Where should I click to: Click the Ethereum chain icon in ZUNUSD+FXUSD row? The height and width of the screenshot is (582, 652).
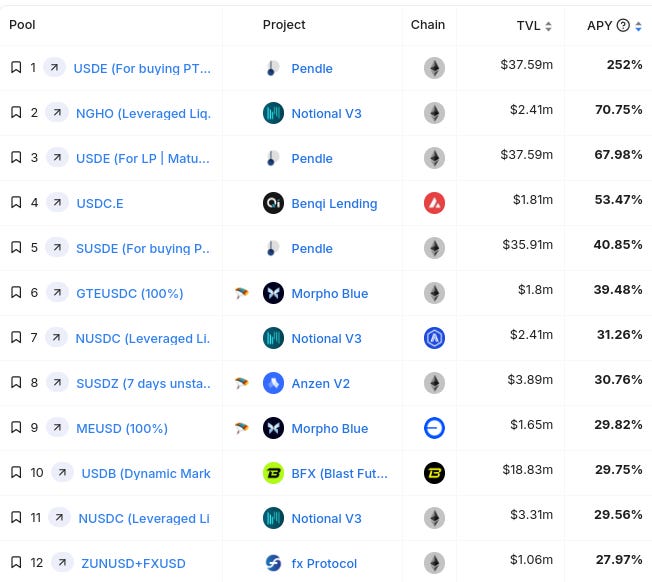(x=434, y=563)
